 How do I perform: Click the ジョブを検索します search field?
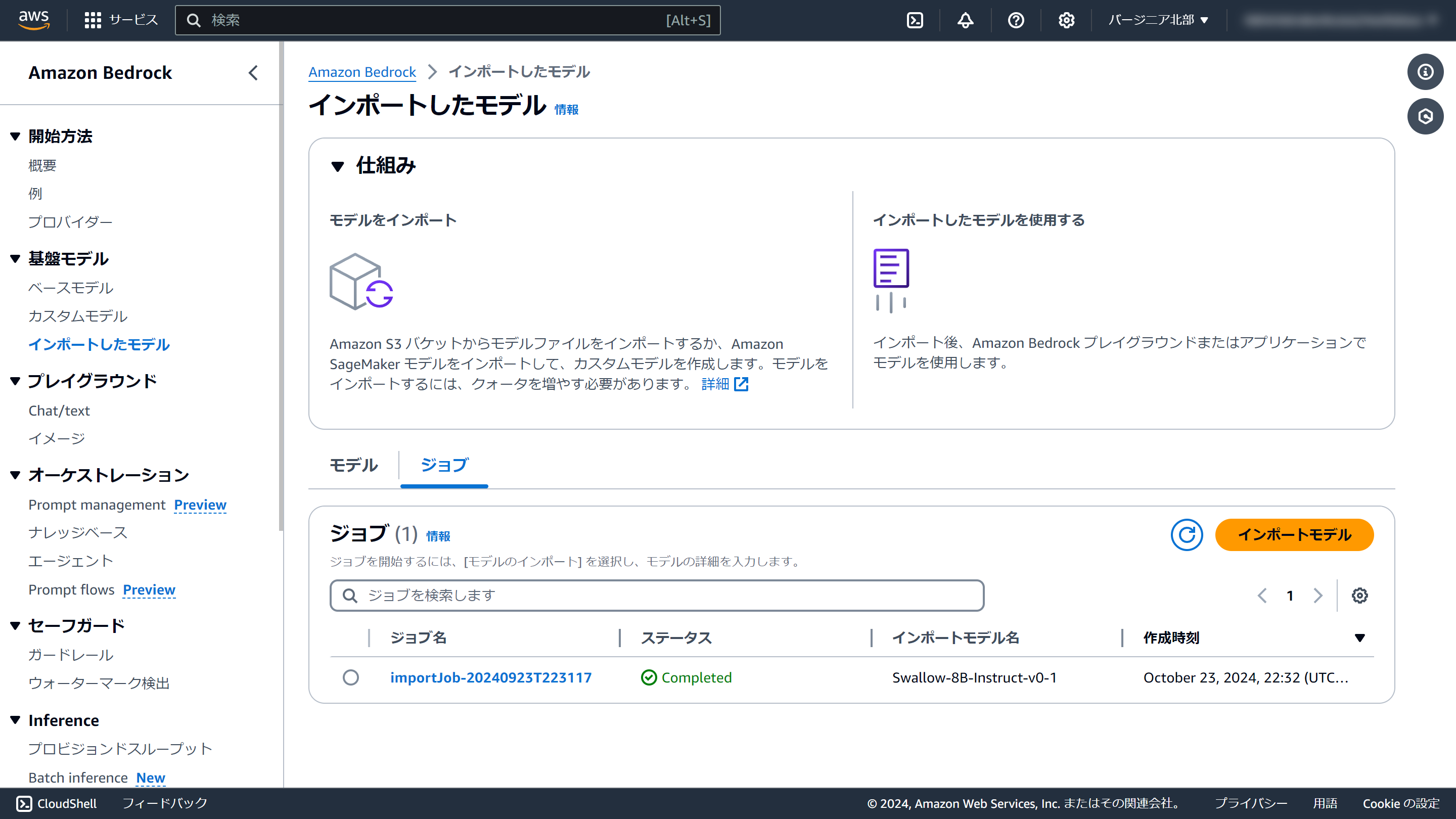656,595
